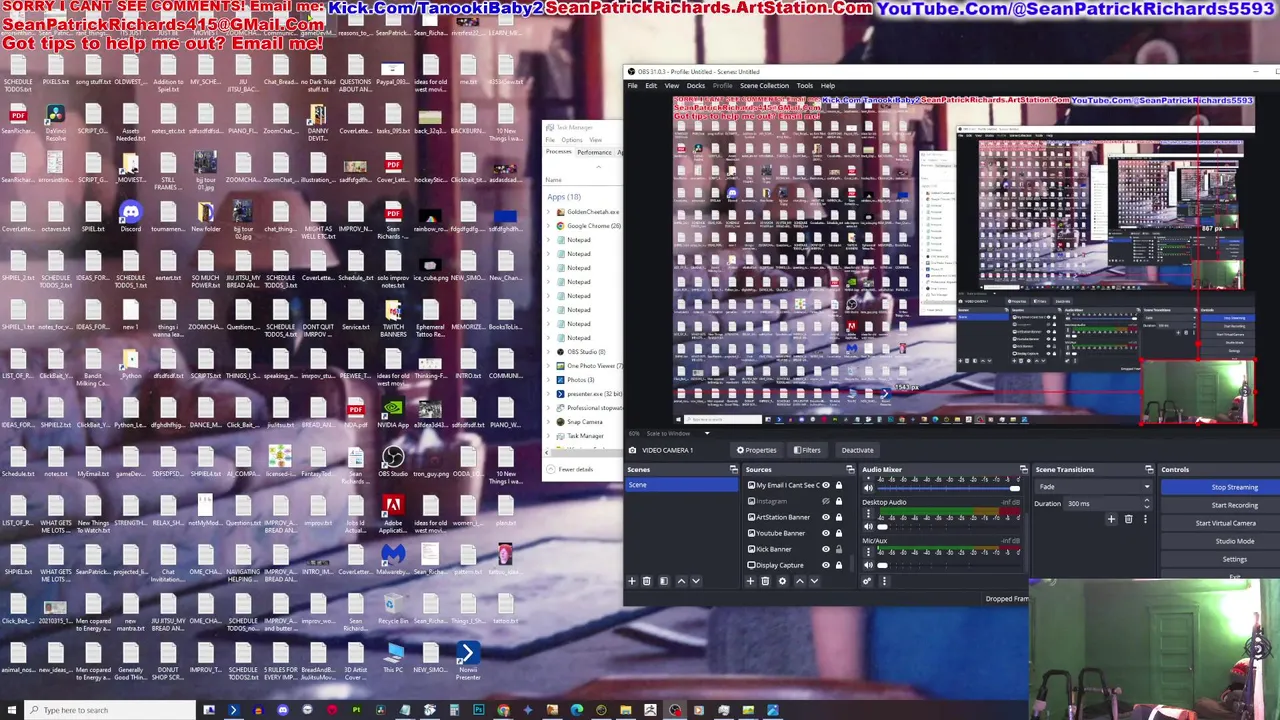Expand Google Chrome group in Task Manager
The width and height of the screenshot is (1280, 720).
550,226
